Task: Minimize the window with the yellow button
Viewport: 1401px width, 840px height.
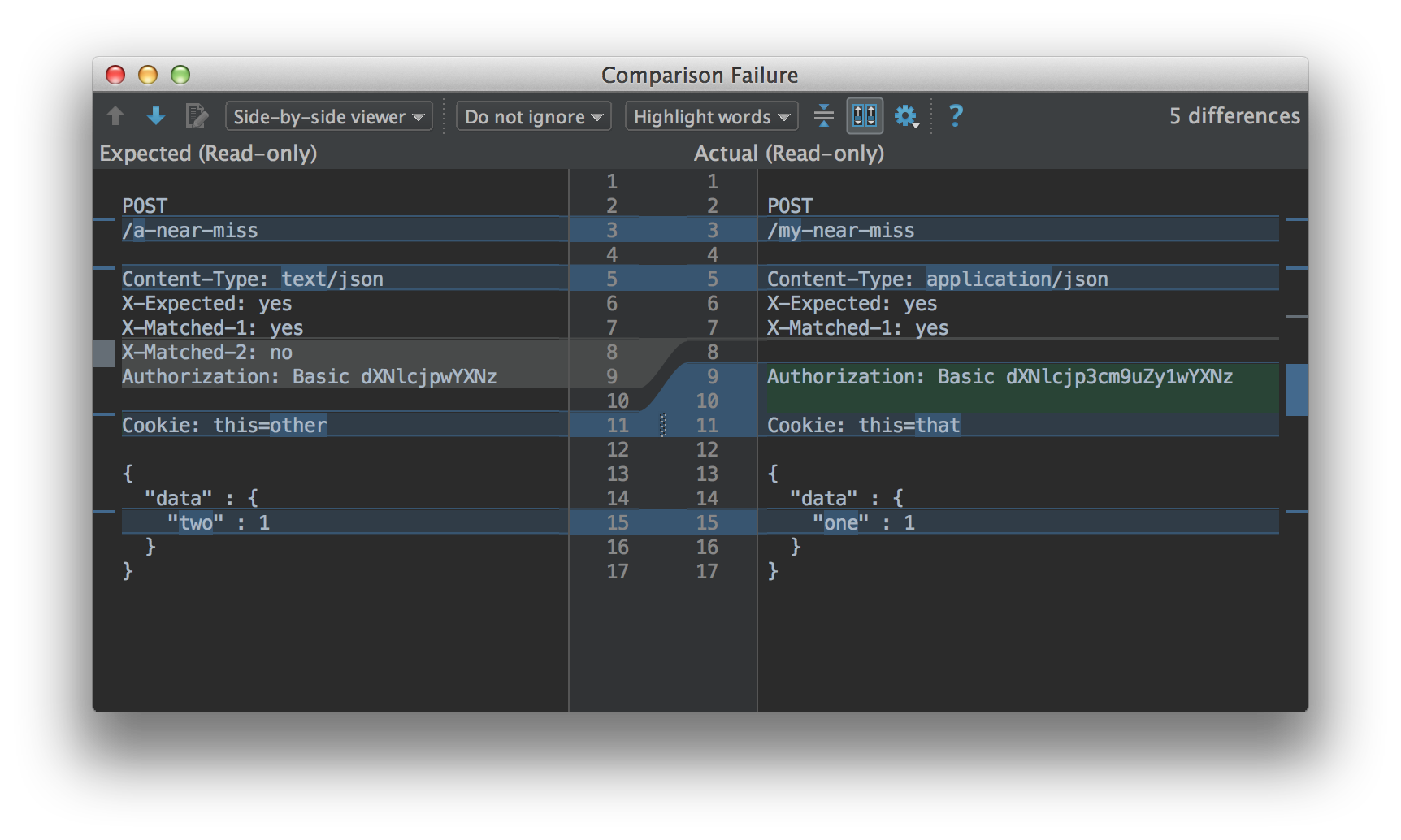Action: pyautogui.click(x=148, y=76)
